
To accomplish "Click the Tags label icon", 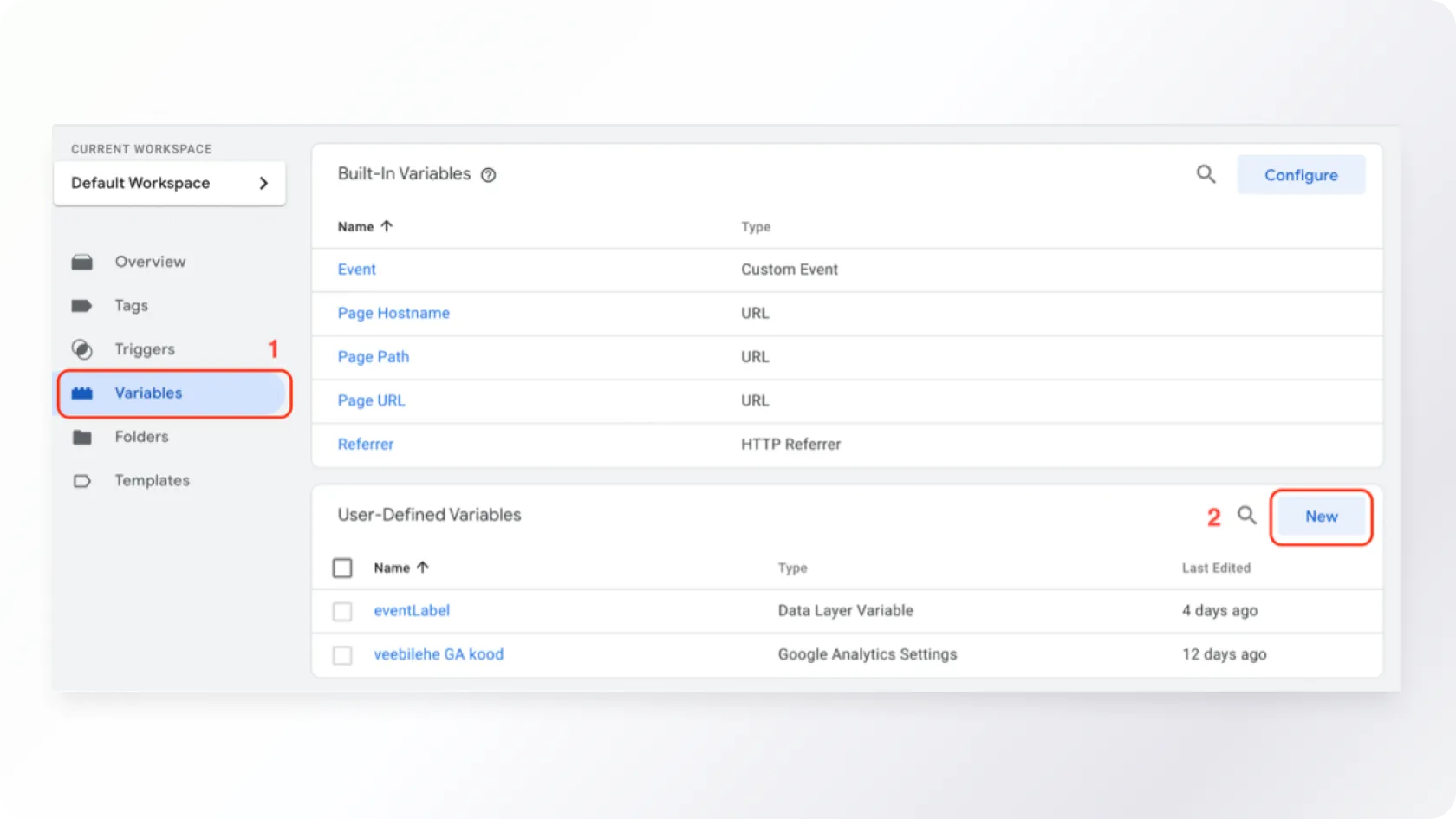I will 81,306.
